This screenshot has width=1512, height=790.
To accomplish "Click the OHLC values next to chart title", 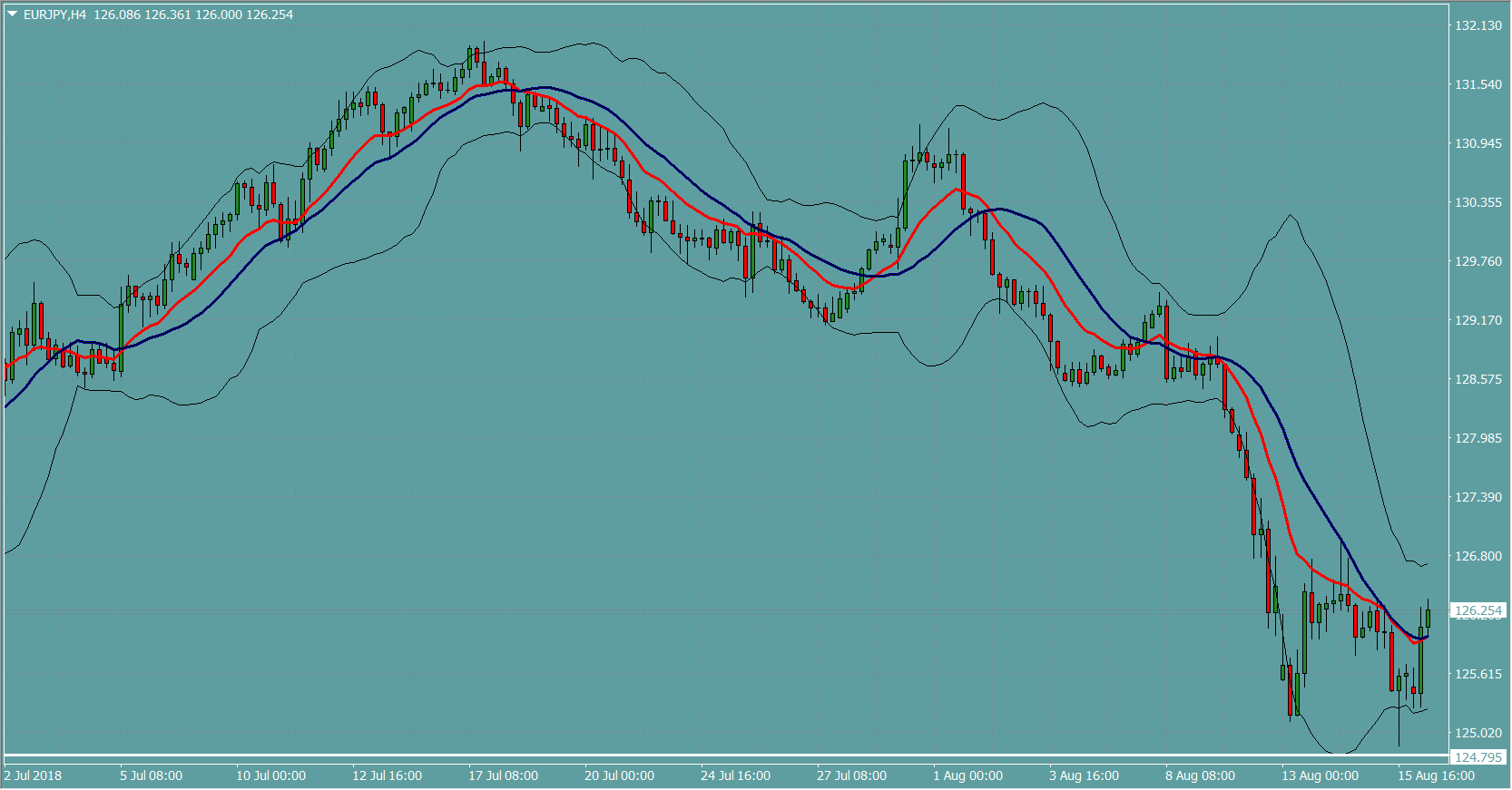I will tap(193, 15).
